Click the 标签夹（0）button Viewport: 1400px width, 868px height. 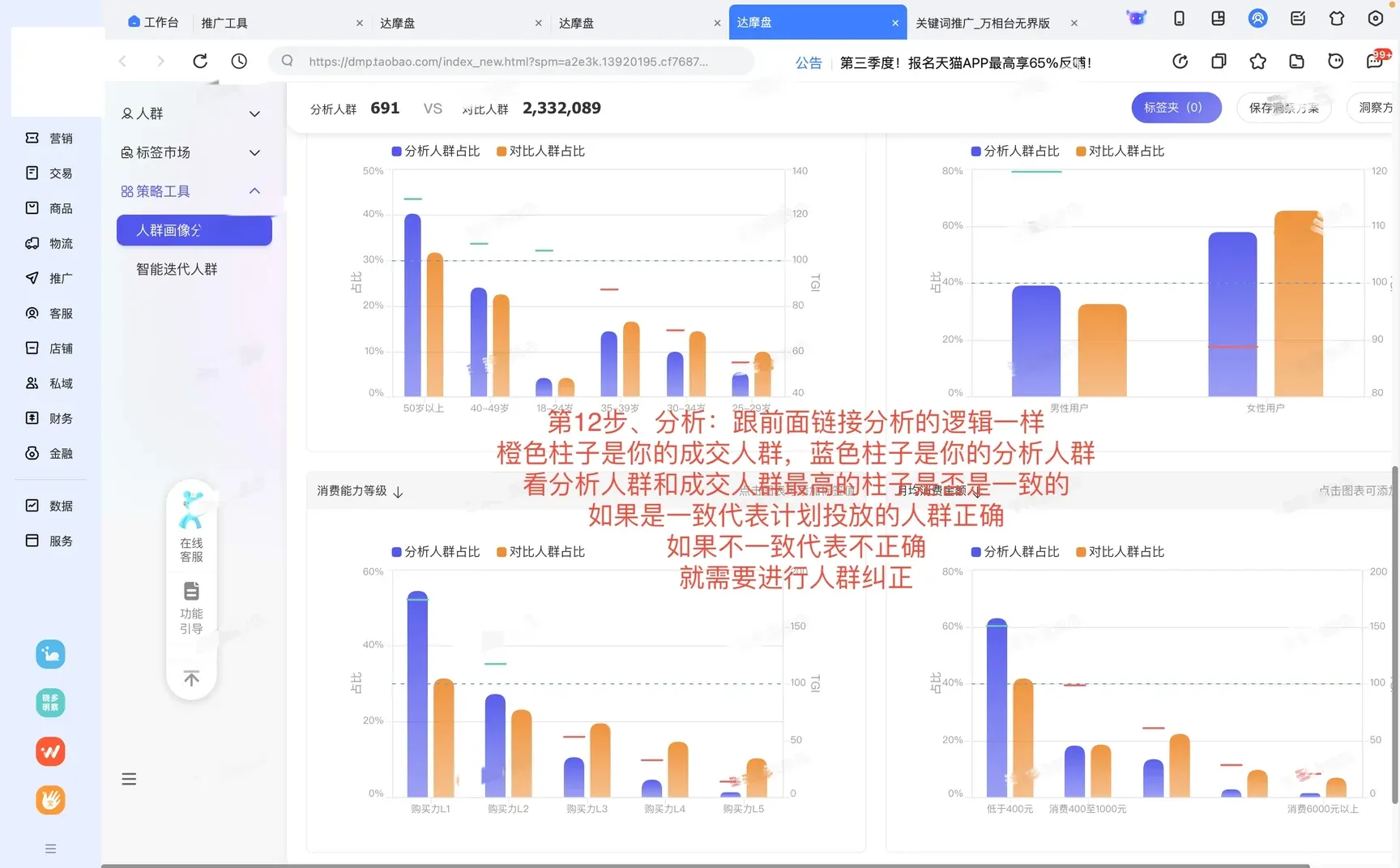pos(1176,107)
